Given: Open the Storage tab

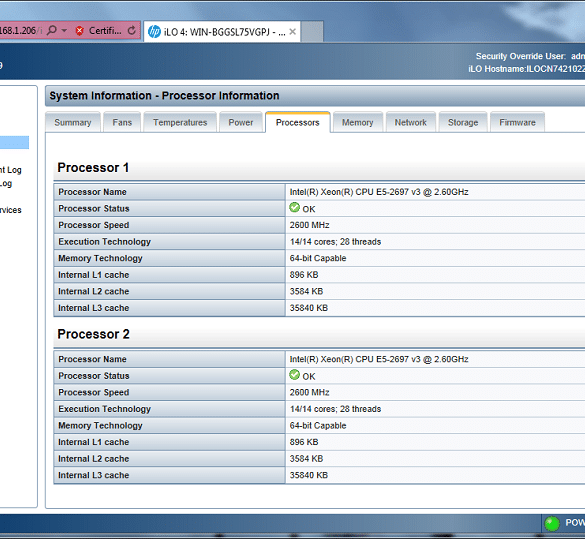Looking at the screenshot, I should coord(463,122).
